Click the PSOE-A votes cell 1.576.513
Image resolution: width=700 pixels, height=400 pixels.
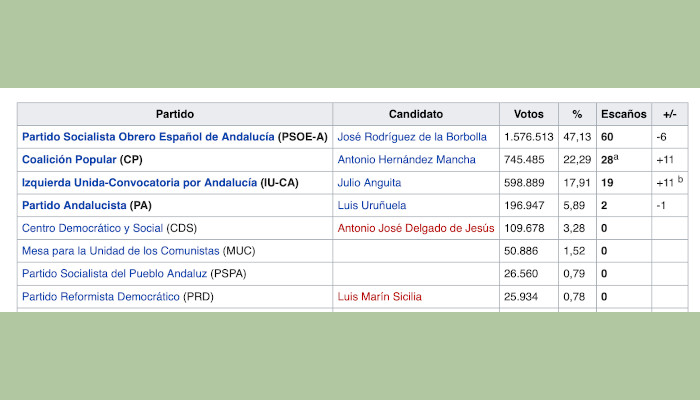click(x=529, y=136)
